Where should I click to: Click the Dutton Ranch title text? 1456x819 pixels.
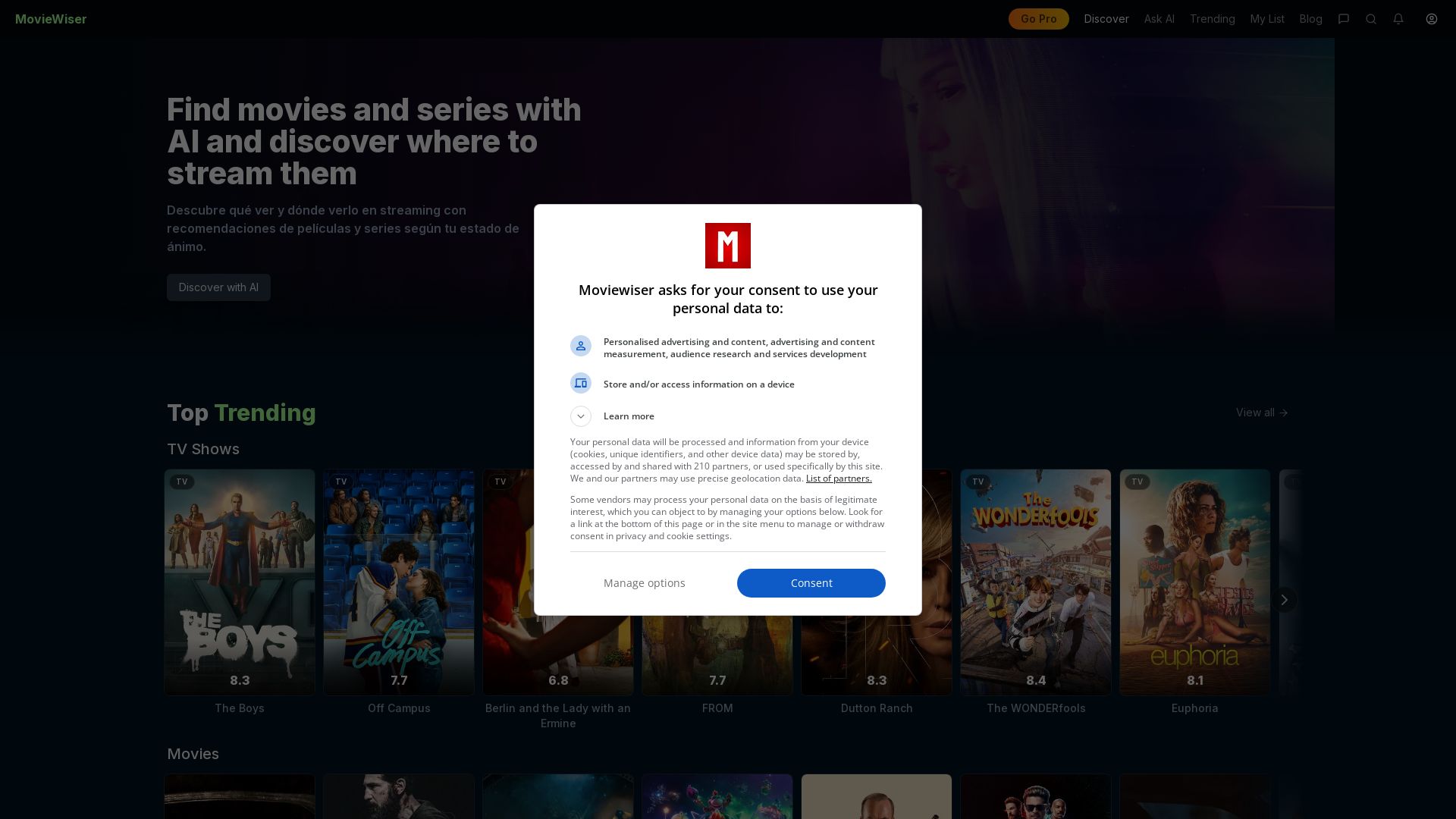pyautogui.click(x=877, y=708)
